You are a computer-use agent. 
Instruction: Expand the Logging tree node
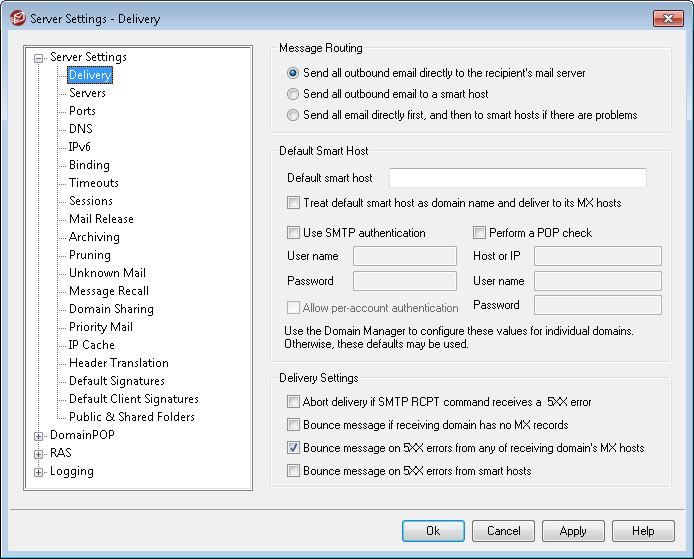click(x=39, y=472)
